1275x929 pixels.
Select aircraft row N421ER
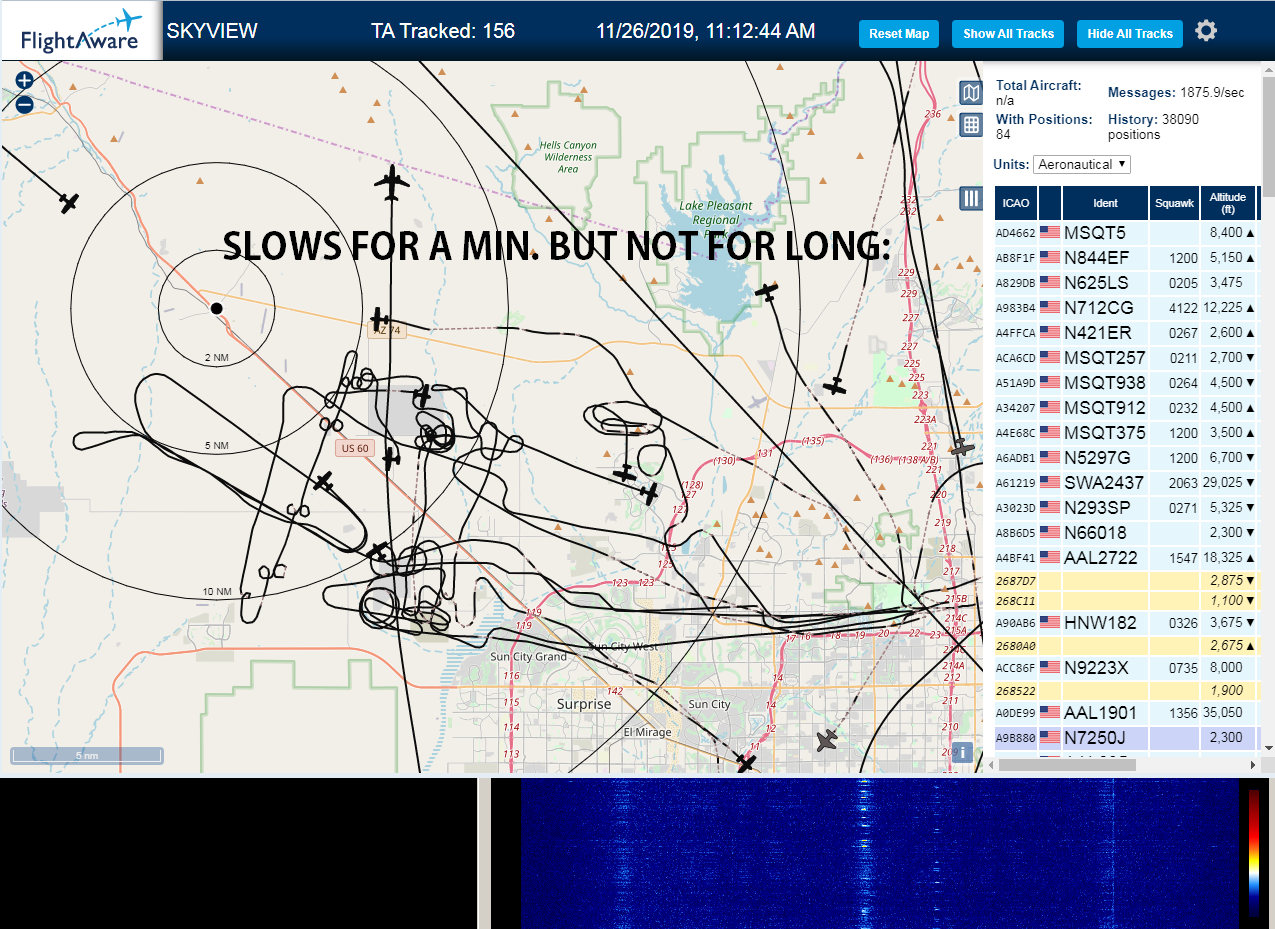tap(1127, 332)
